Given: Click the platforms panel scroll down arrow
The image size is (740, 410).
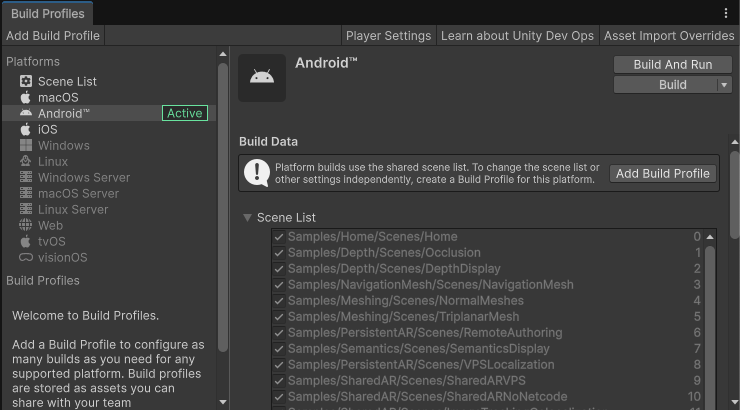Looking at the screenshot, I should 223,402.
